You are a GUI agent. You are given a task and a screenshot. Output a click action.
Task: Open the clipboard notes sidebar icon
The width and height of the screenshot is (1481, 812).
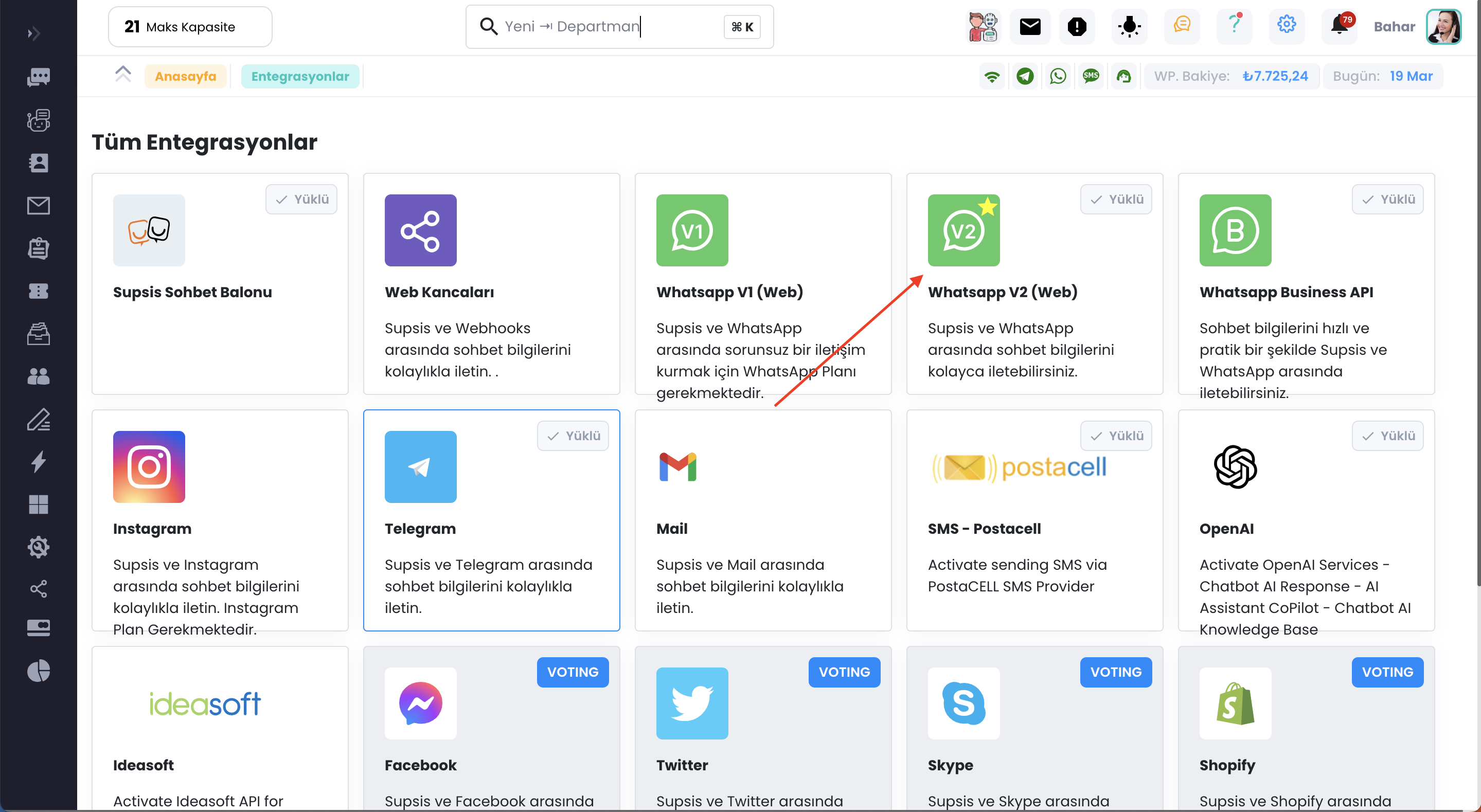39,248
